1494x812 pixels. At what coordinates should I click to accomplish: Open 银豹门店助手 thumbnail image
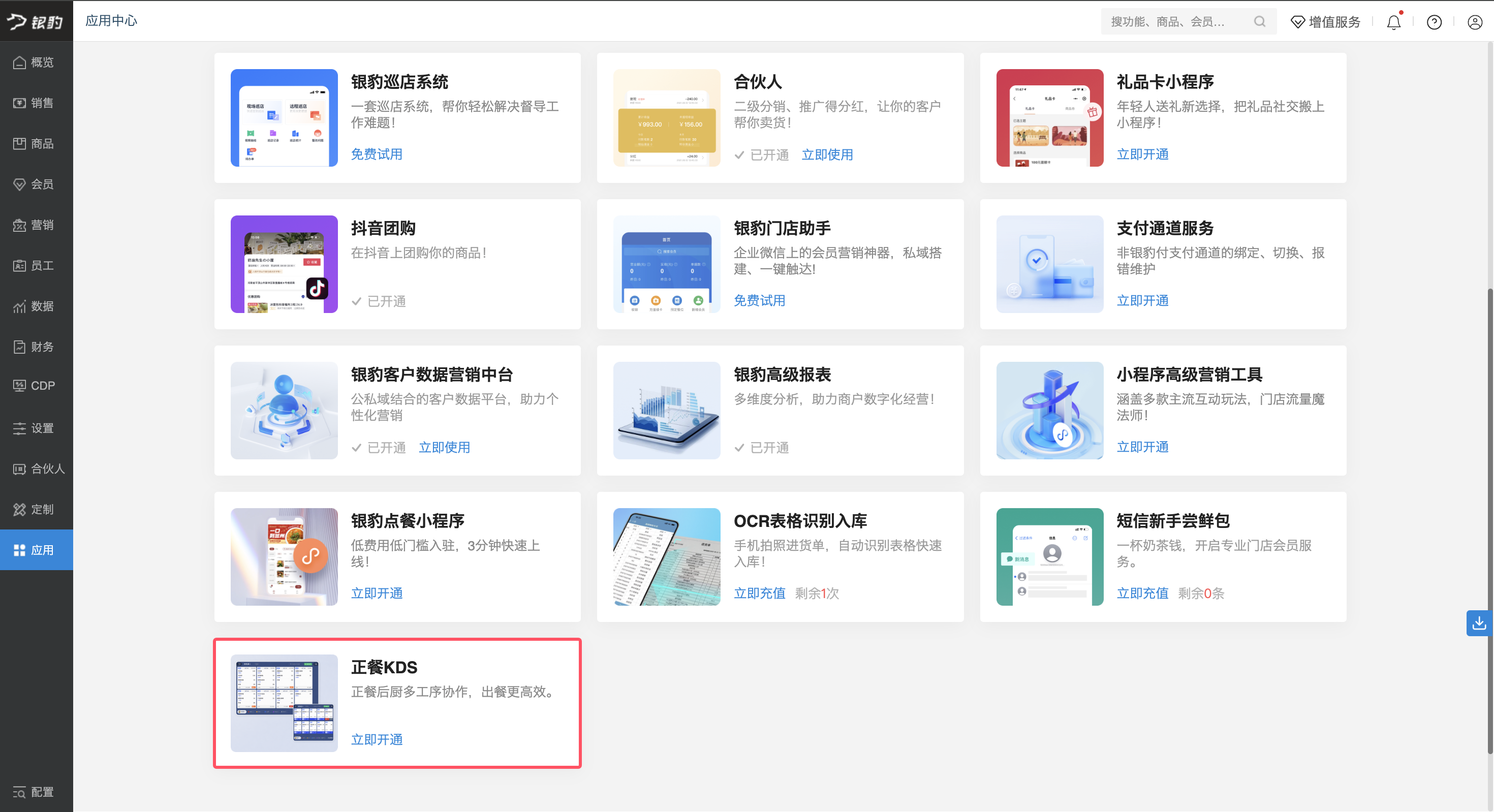point(667,264)
